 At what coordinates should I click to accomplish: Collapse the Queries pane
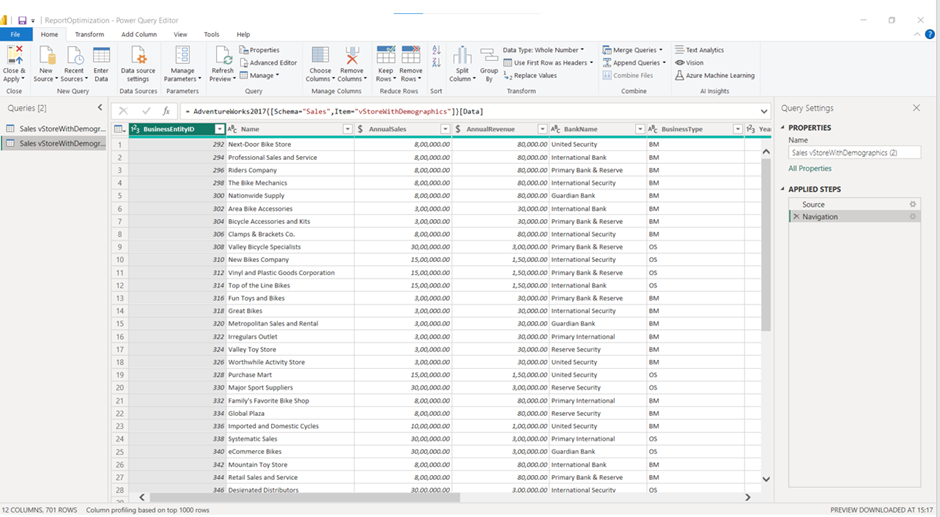point(100,108)
